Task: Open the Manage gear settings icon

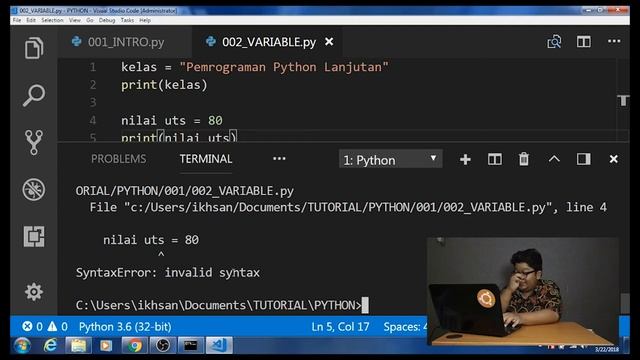Action: pyautogui.click(x=34, y=291)
